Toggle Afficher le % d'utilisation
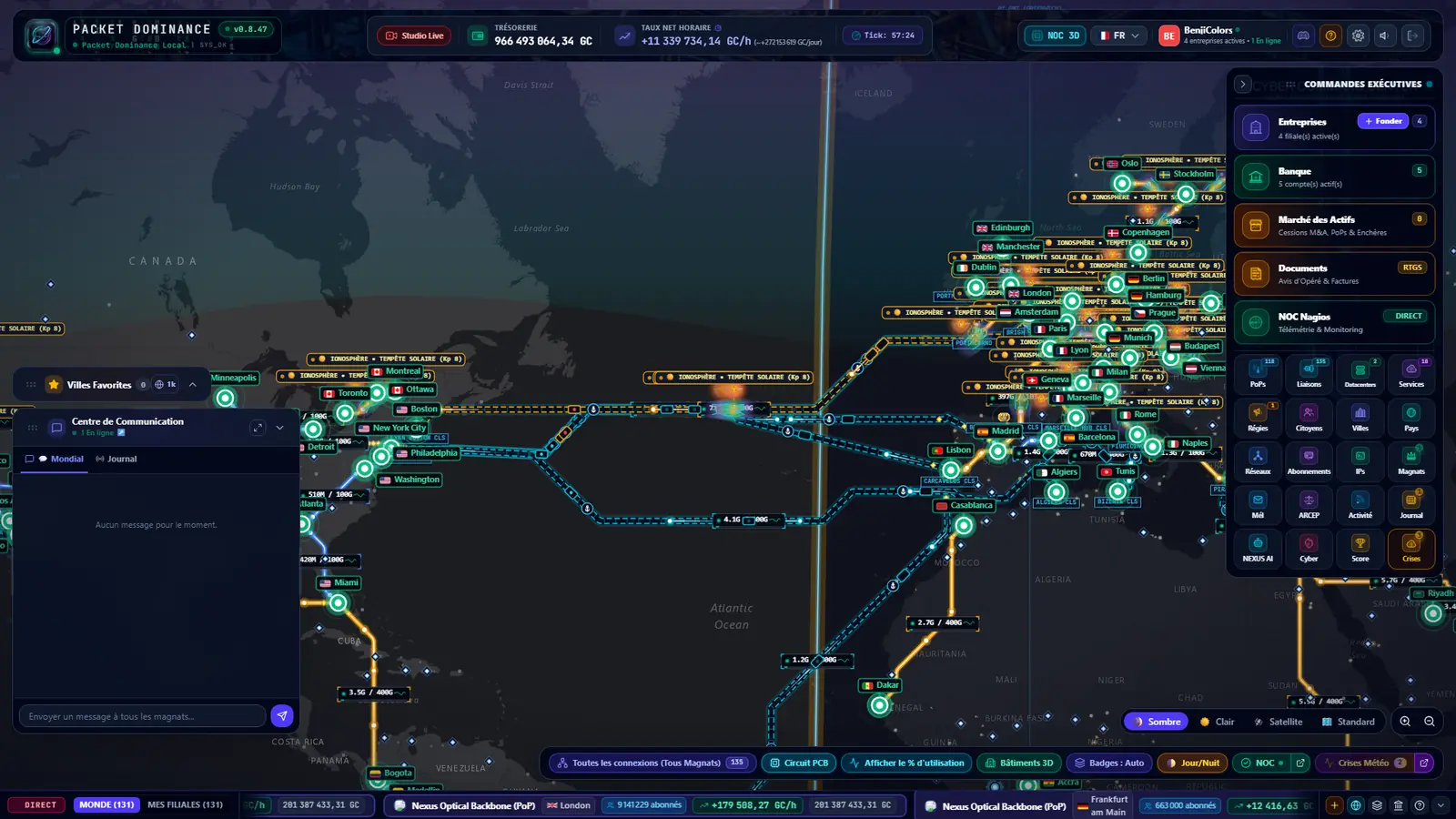 pyautogui.click(x=906, y=763)
